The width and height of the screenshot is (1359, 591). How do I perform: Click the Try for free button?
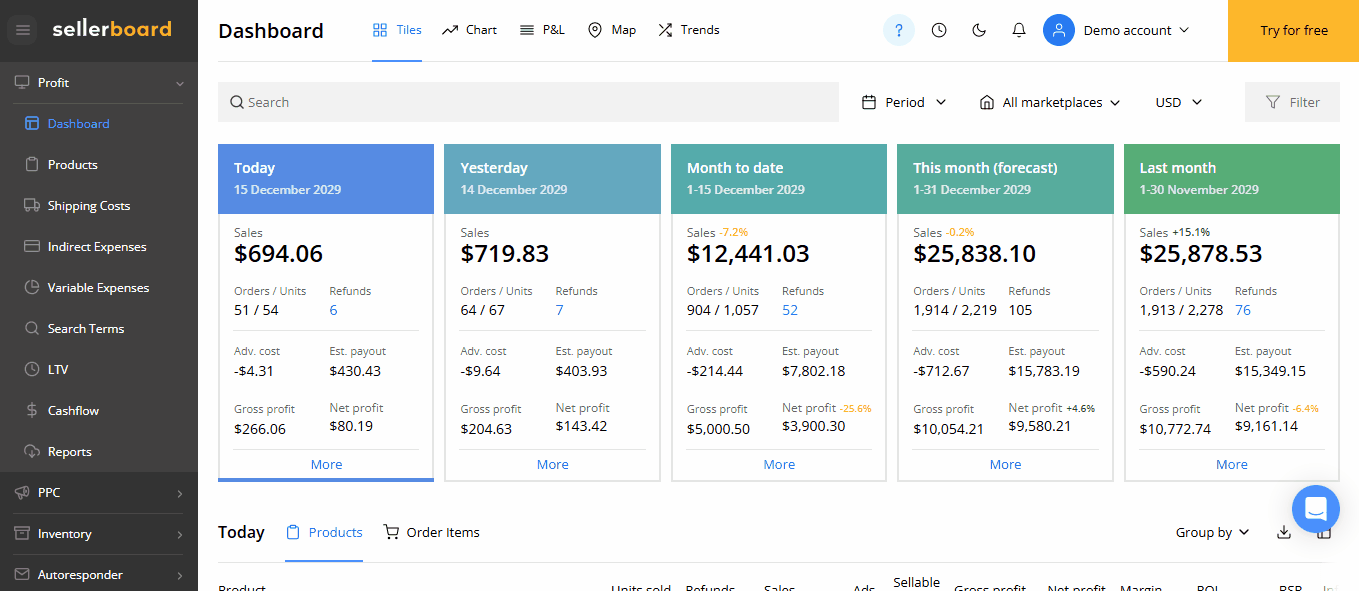(1293, 30)
